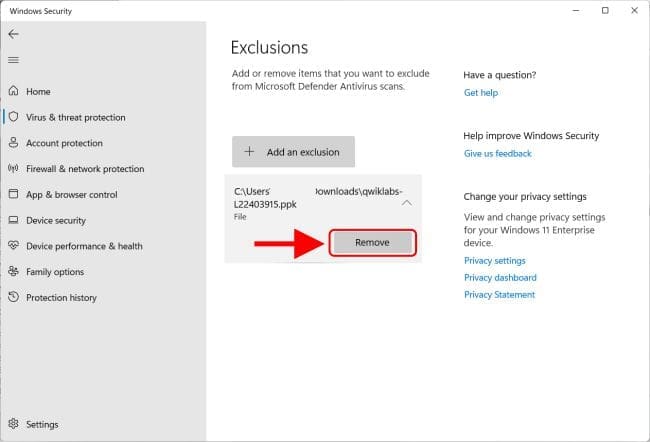Click Give us feedback link
The height and width of the screenshot is (442, 650).
(497, 154)
